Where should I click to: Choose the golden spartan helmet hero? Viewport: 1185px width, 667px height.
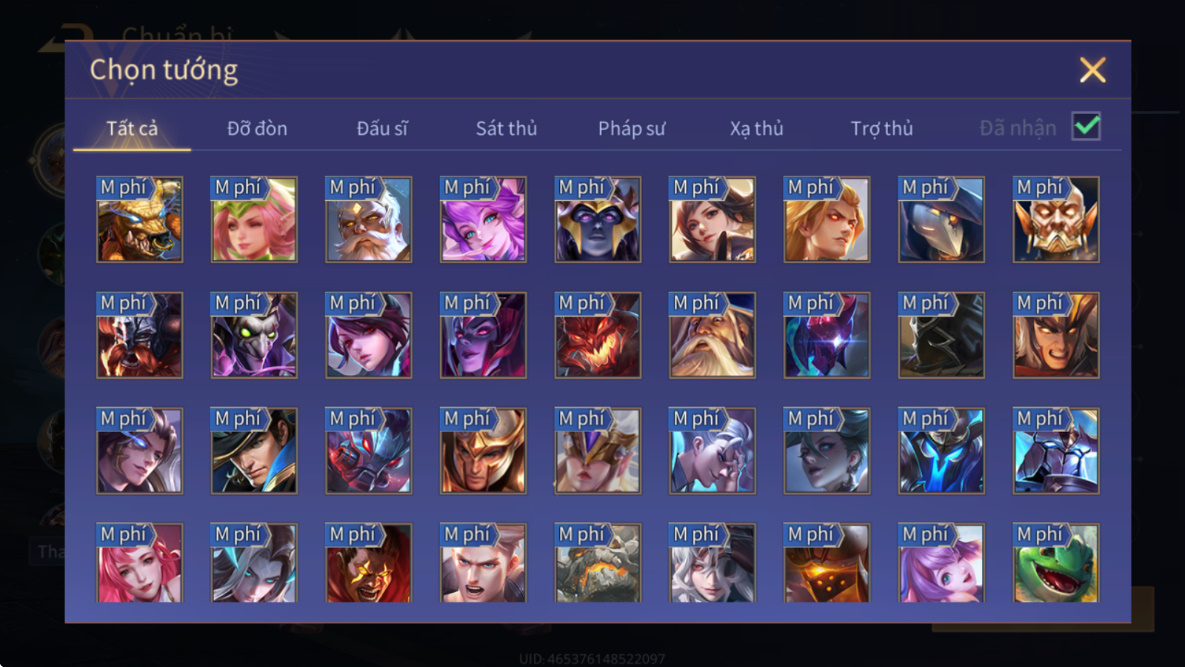[x=483, y=451]
